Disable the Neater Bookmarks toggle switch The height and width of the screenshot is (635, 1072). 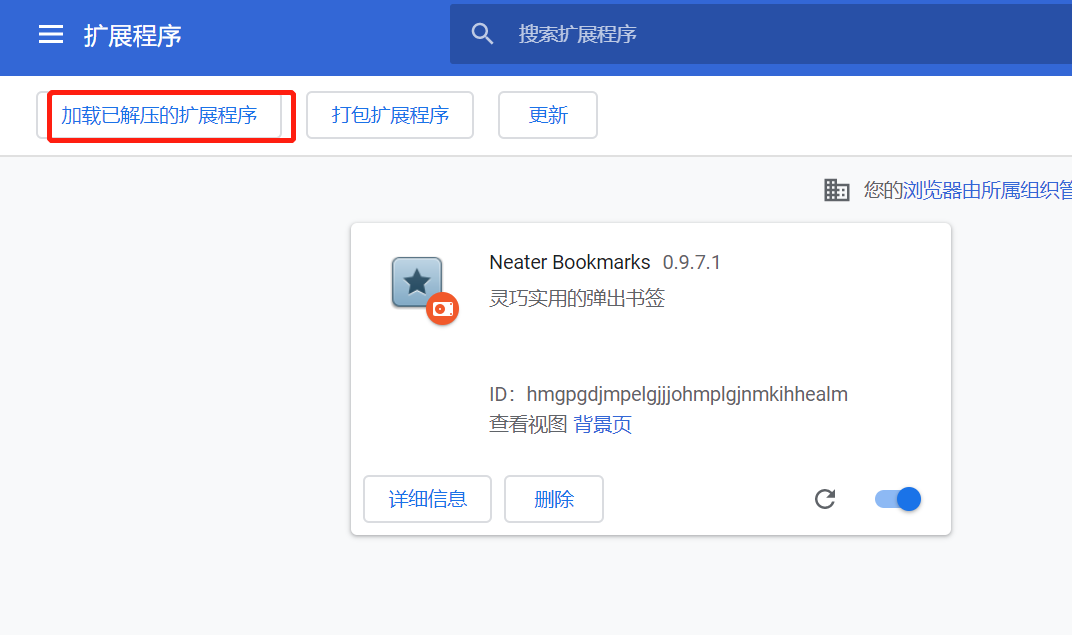coord(898,499)
